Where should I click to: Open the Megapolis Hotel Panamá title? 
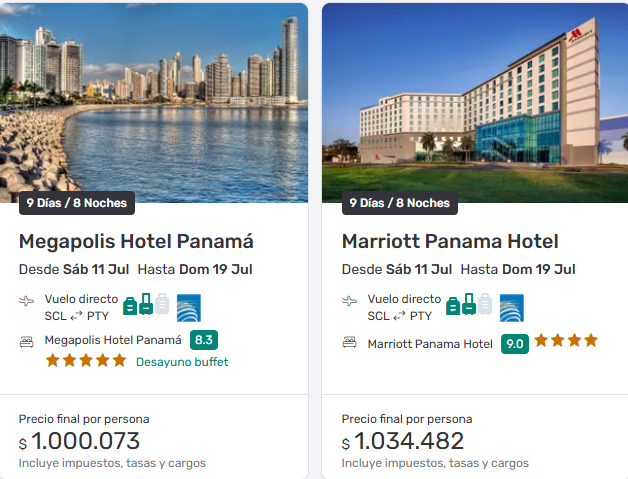click(x=136, y=242)
